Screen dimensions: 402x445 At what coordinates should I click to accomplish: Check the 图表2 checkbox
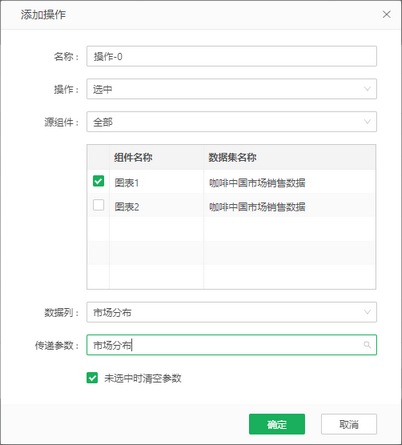pyautogui.click(x=98, y=205)
